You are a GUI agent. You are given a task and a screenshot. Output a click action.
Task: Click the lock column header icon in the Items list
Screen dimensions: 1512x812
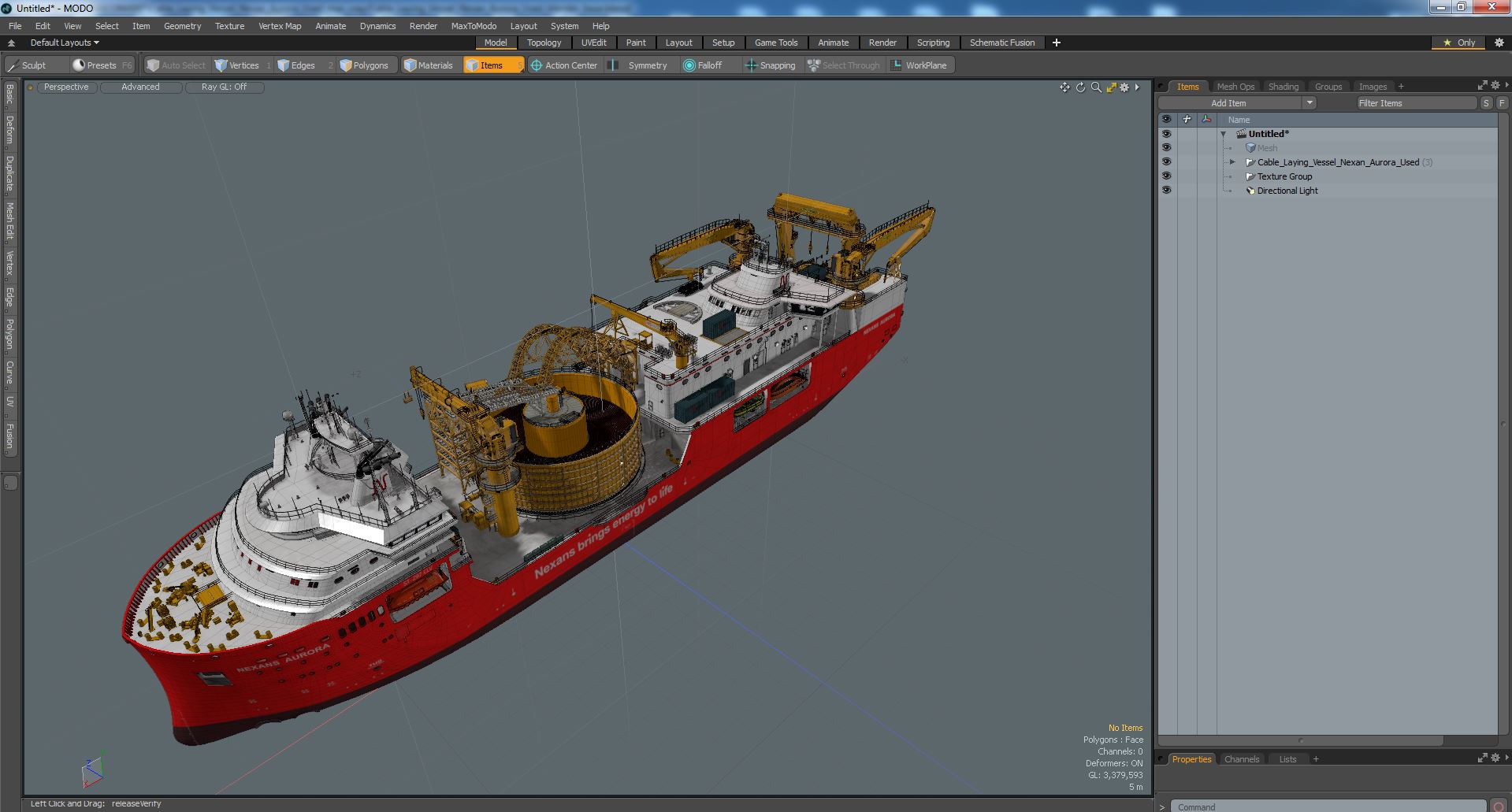1187,120
